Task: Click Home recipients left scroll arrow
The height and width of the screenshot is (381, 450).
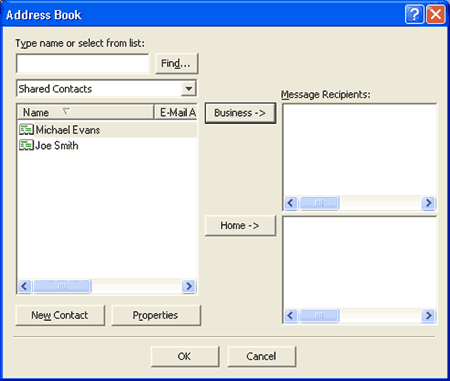Action: 291,315
